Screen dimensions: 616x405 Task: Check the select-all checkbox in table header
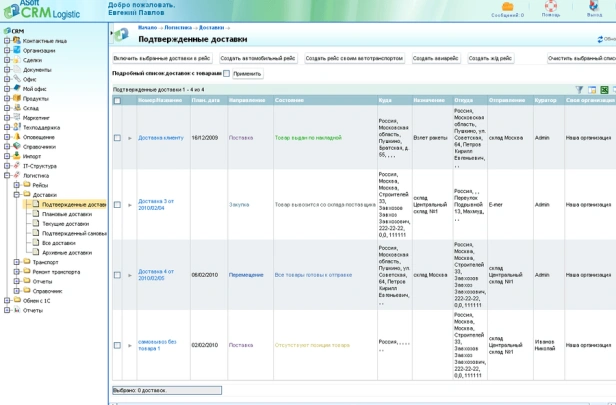[117, 101]
